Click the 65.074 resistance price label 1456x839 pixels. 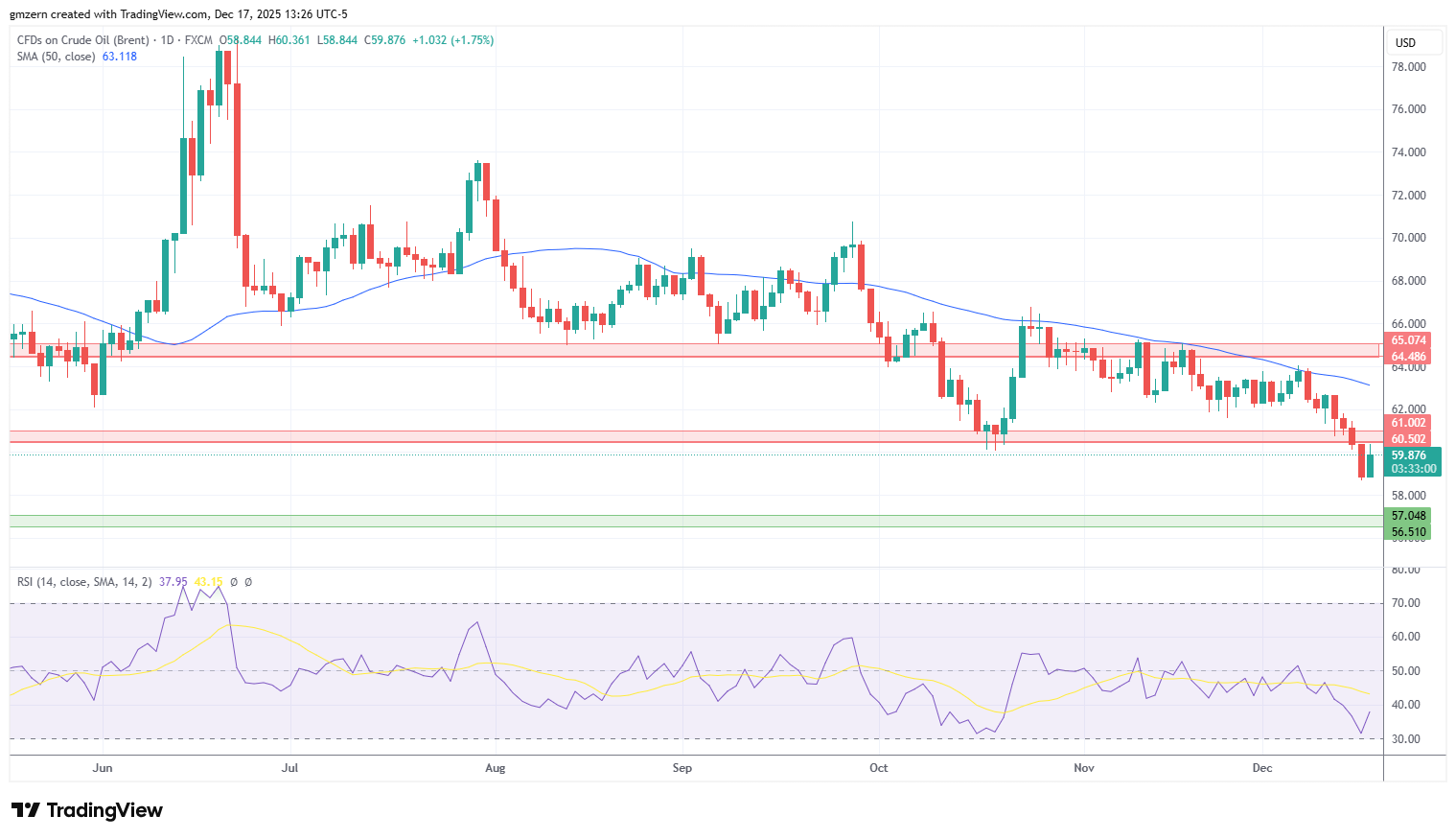pos(1408,340)
